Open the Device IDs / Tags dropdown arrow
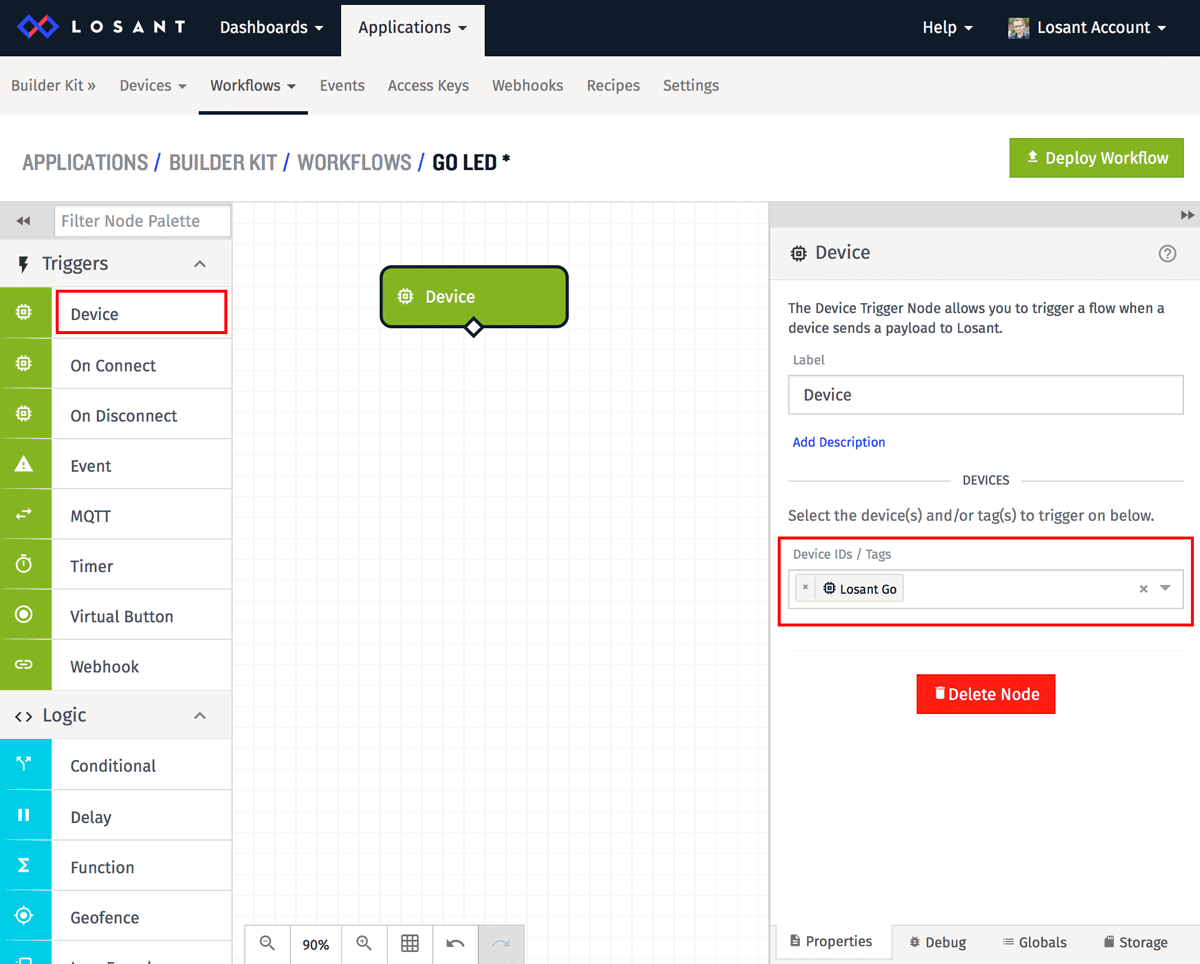Viewport: 1200px width, 964px height. [x=1165, y=588]
